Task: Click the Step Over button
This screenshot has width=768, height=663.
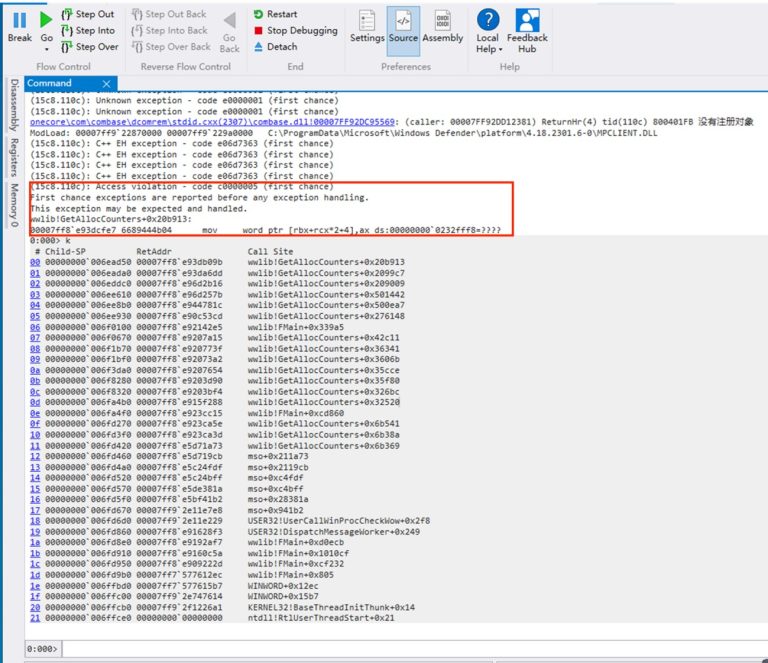Action: [88, 47]
